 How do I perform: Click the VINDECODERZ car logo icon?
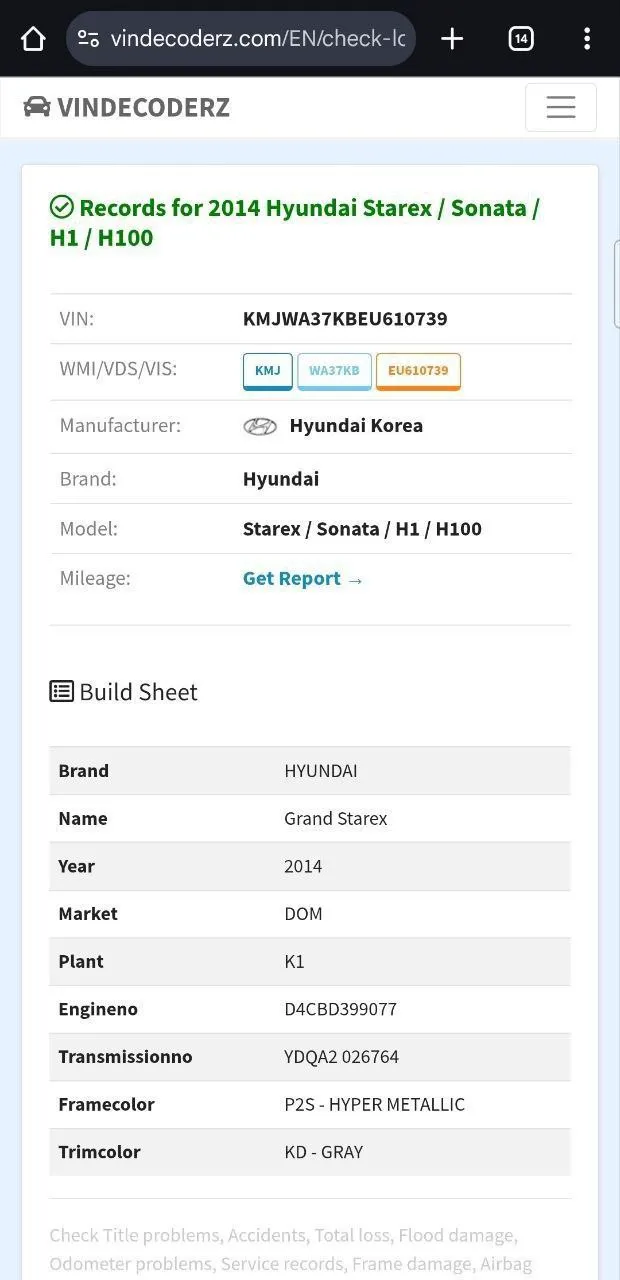[x=37, y=106]
